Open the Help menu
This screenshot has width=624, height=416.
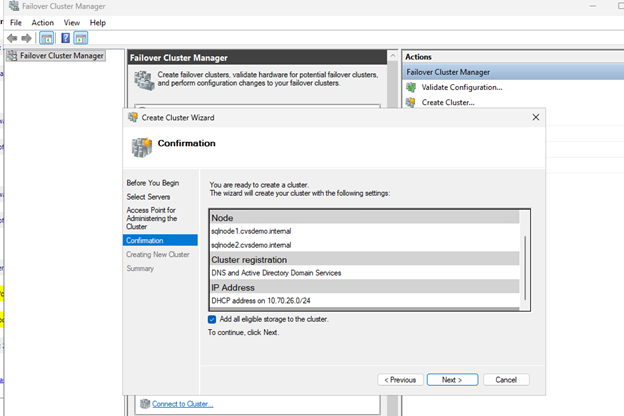[98, 23]
